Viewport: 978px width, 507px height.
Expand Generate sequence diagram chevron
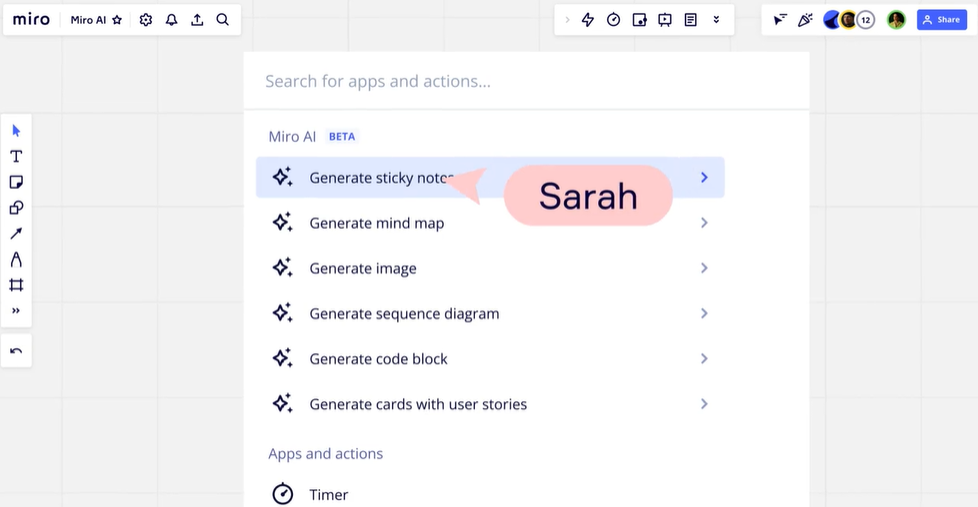pos(704,313)
